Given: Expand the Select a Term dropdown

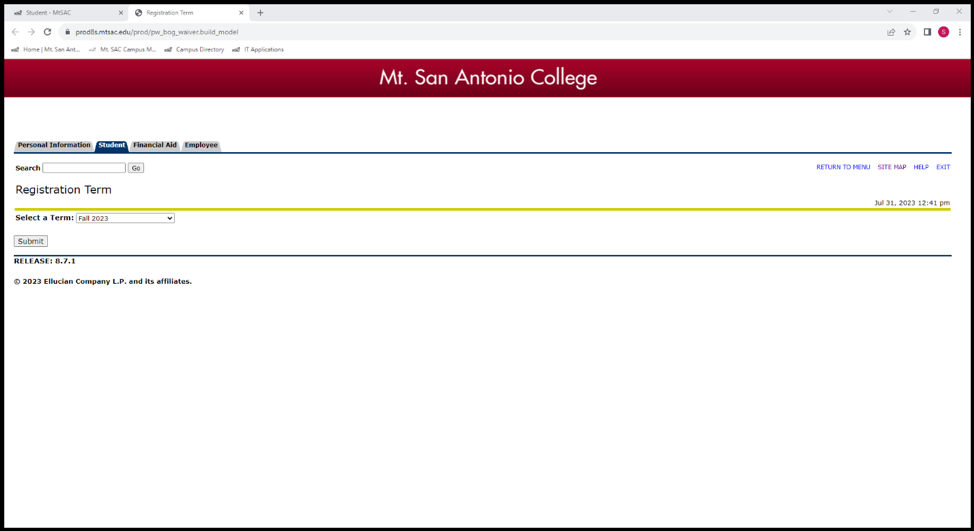Looking at the screenshot, I should click(x=125, y=218).
